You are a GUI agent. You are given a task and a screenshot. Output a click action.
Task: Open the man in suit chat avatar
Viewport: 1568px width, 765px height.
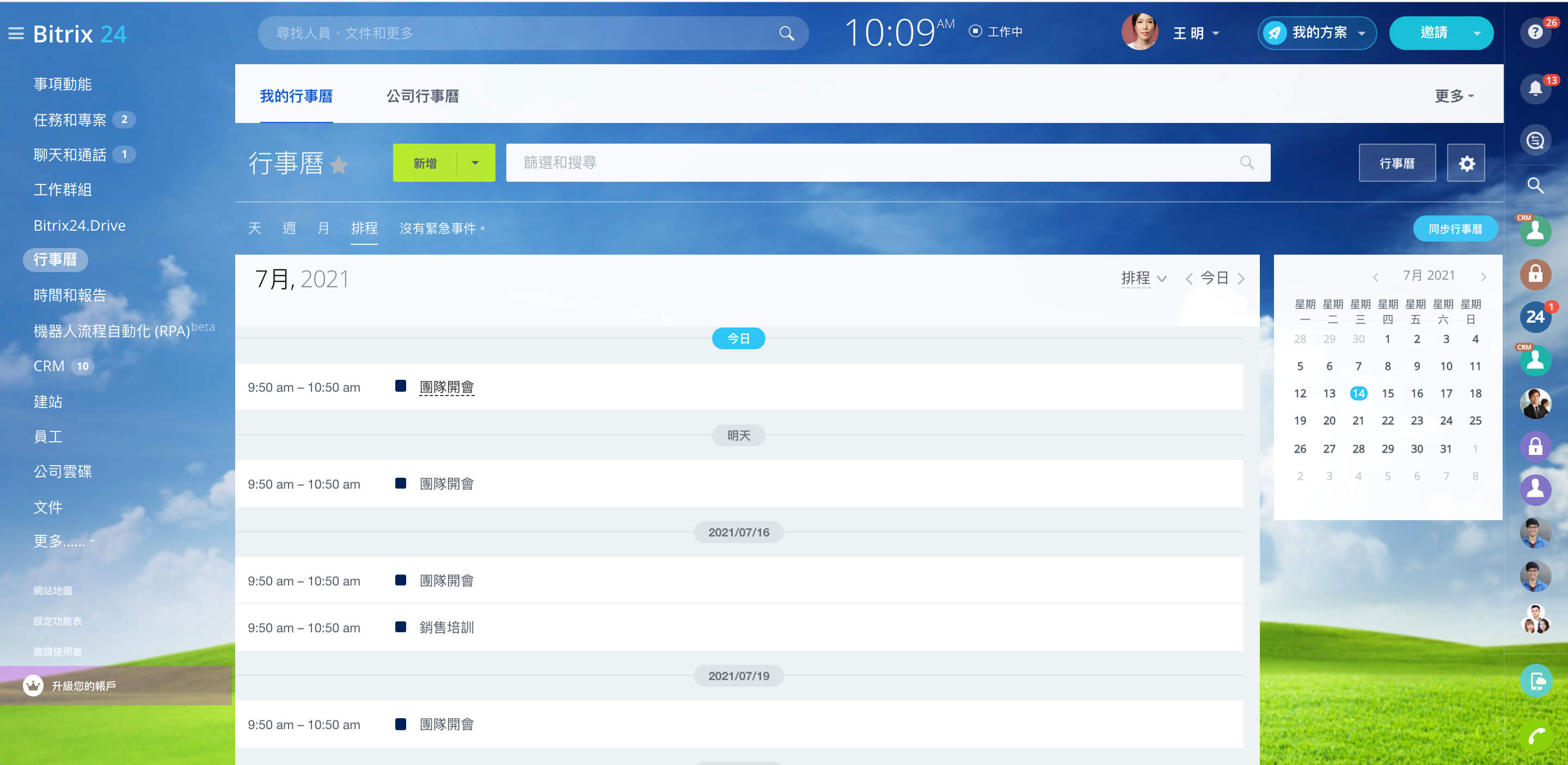1535,403
